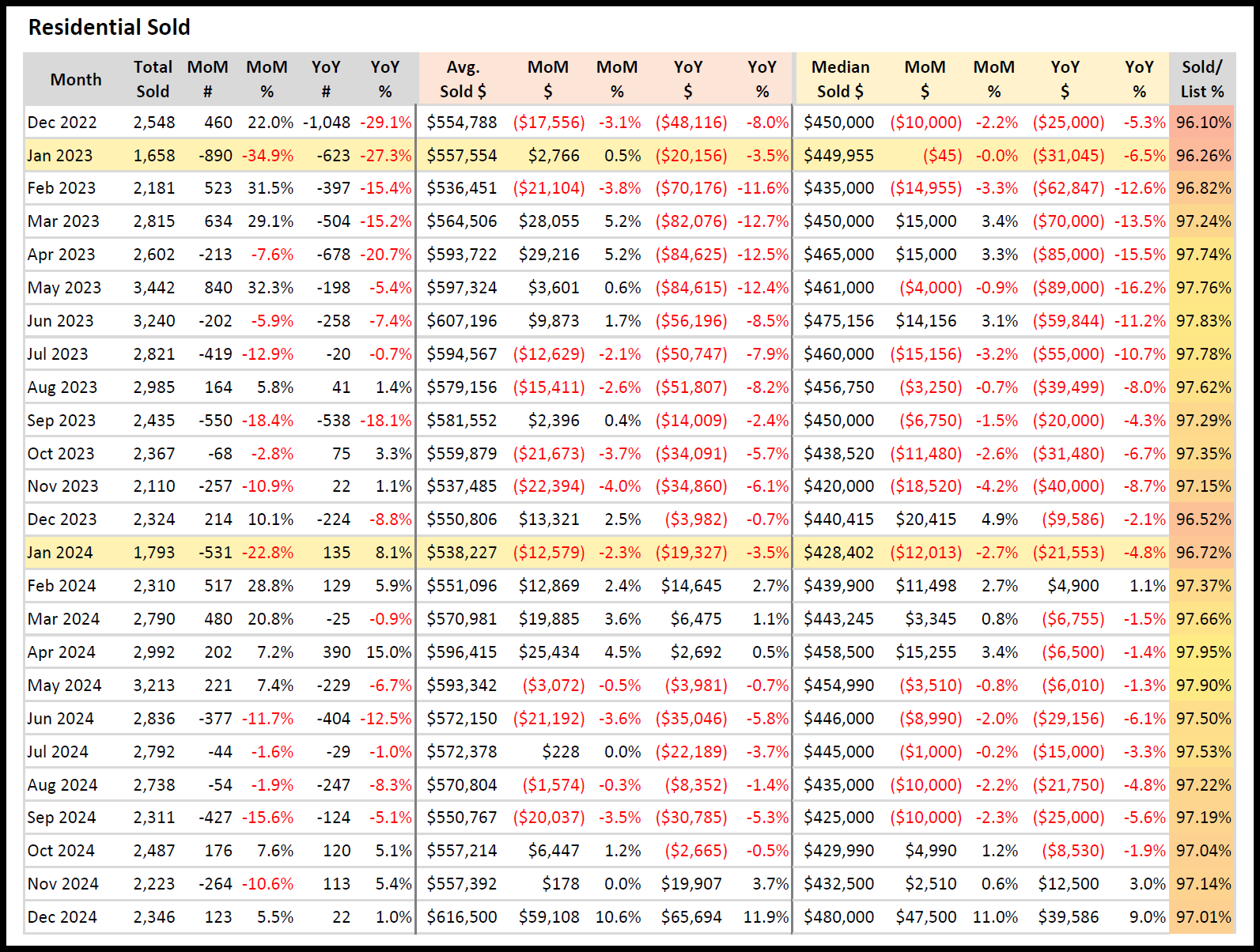
Task: Select the highlighted Jan 2024 month cell
Action: coord(60,553)
